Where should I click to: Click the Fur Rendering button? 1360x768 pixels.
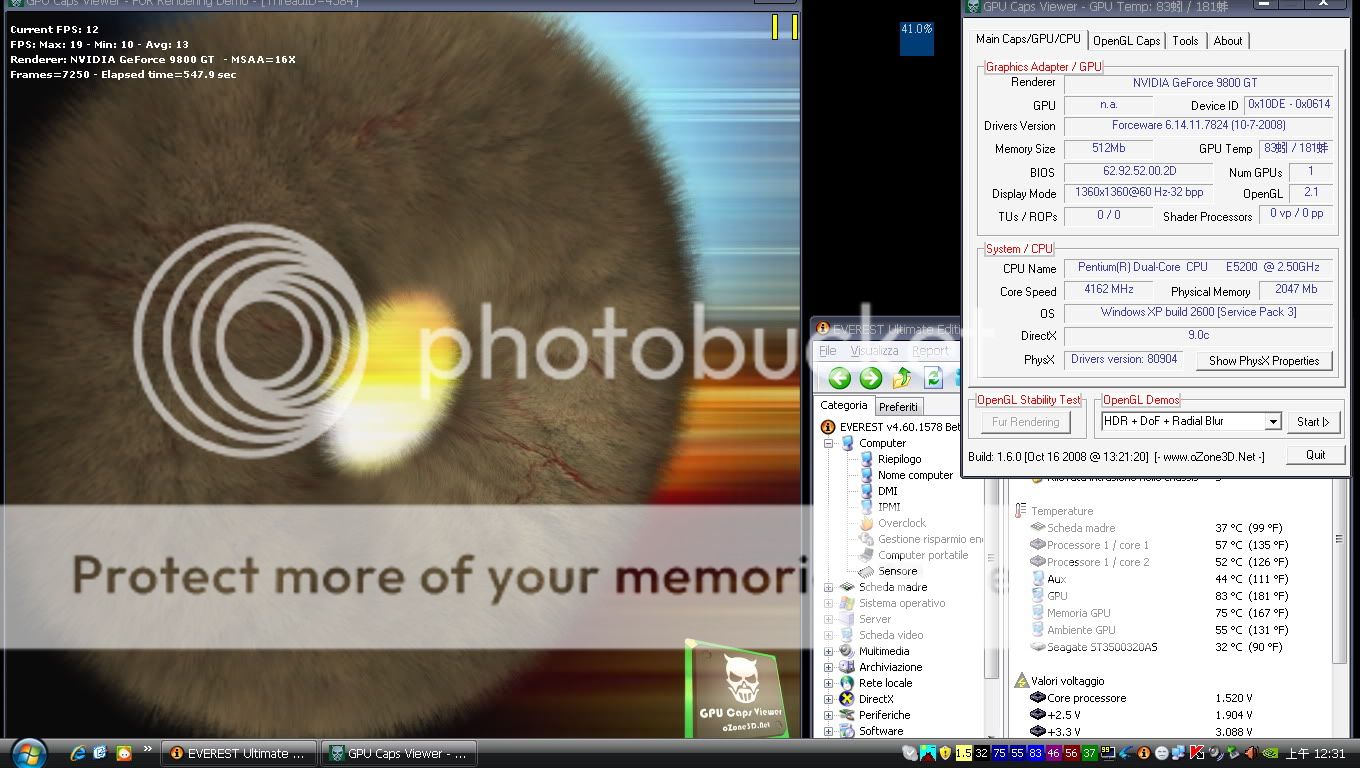pos(1025,422)
